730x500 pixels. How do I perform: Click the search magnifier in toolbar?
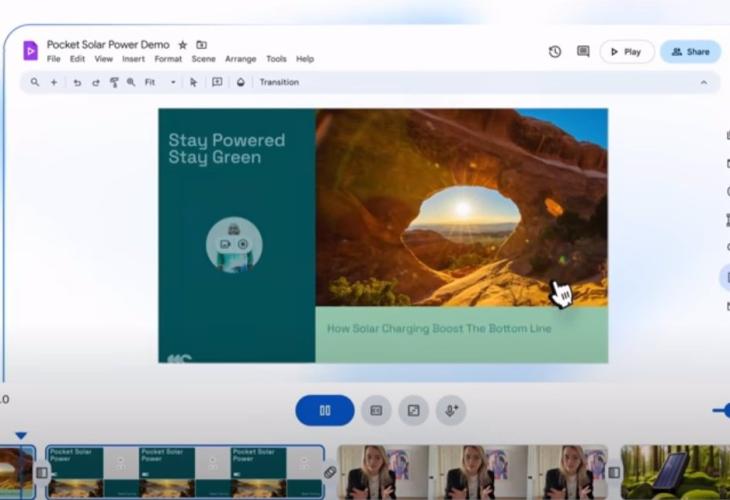(35, 83)
